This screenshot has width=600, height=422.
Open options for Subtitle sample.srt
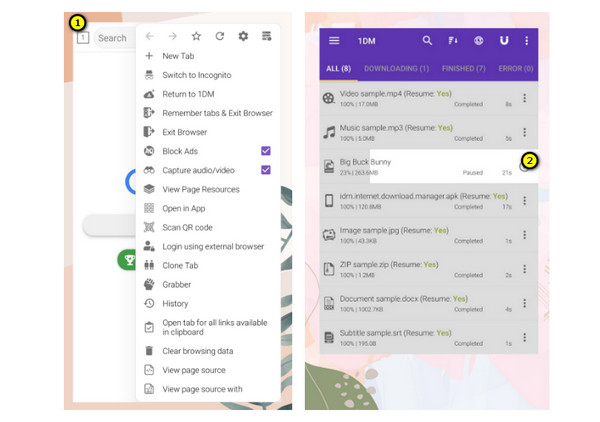(525, 337)
